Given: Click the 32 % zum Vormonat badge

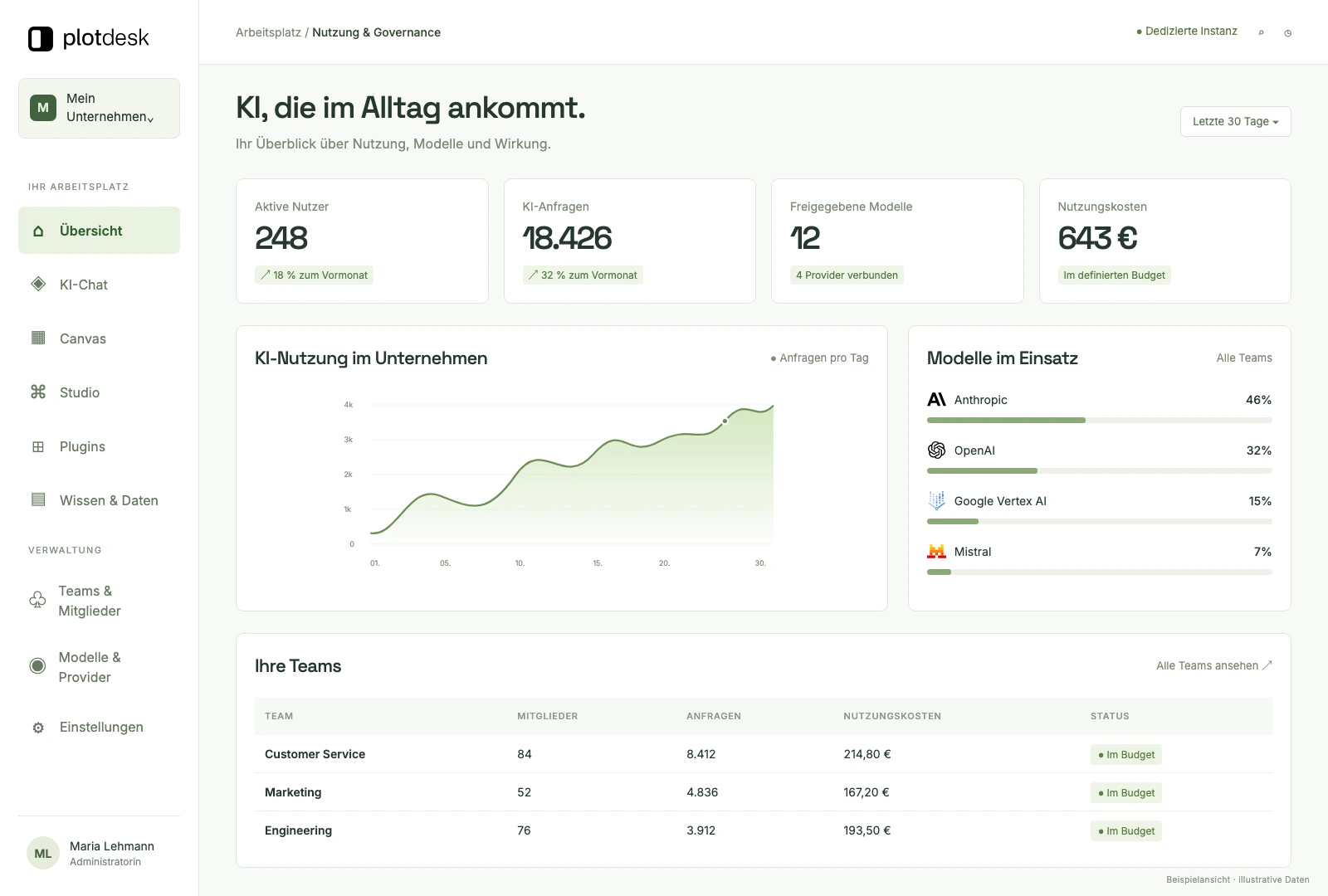Looking at the screenshot, I should [583, 275].
